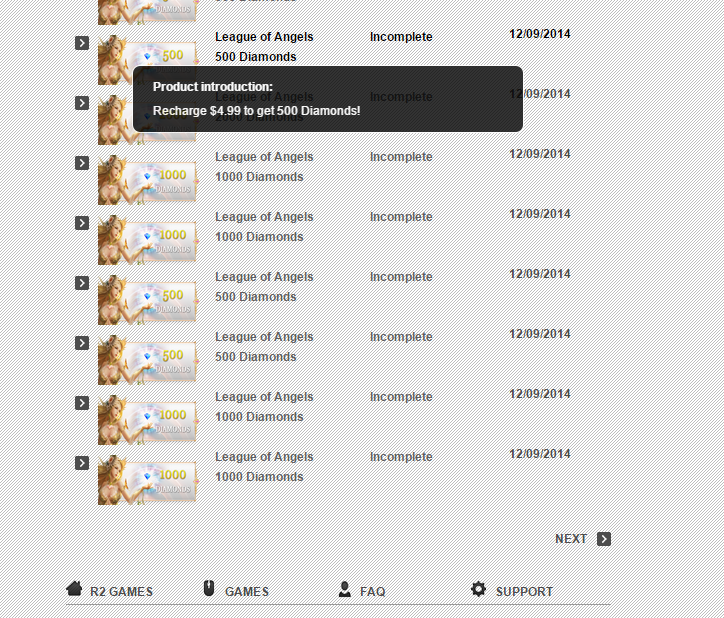Screen dimensions: 724x618
Task: Expand the arrow of the order dated above the tooltip
Action: pos(82,43)
